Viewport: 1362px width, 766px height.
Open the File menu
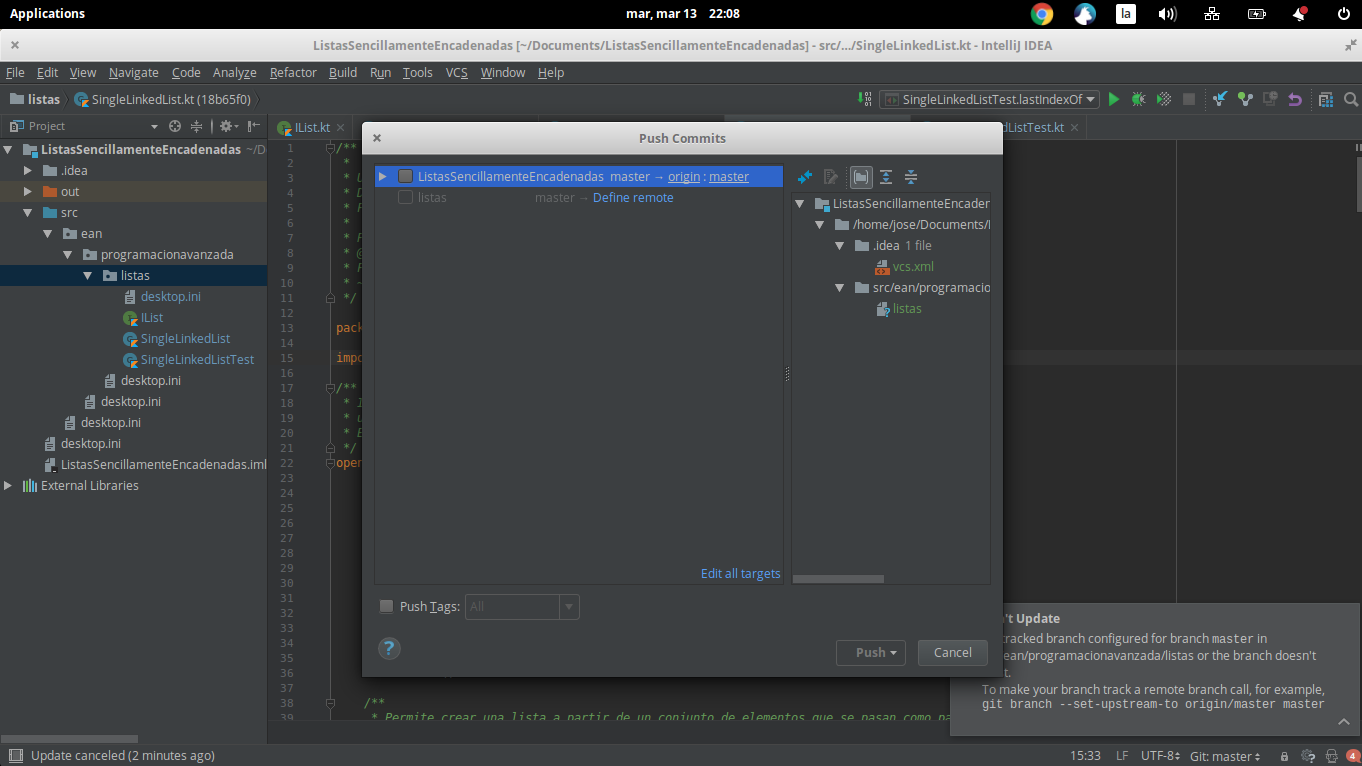pos(15,72)
